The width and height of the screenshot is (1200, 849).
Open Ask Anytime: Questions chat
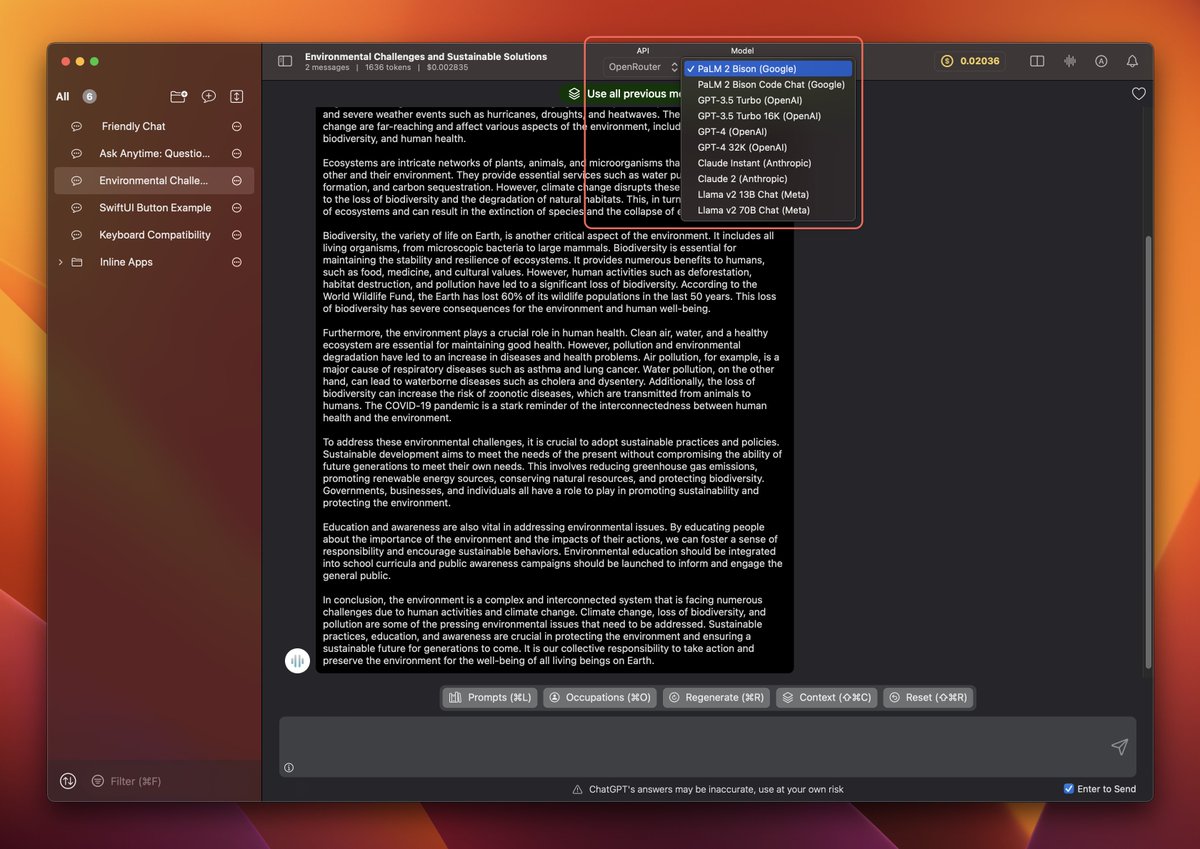coord(155,154)
